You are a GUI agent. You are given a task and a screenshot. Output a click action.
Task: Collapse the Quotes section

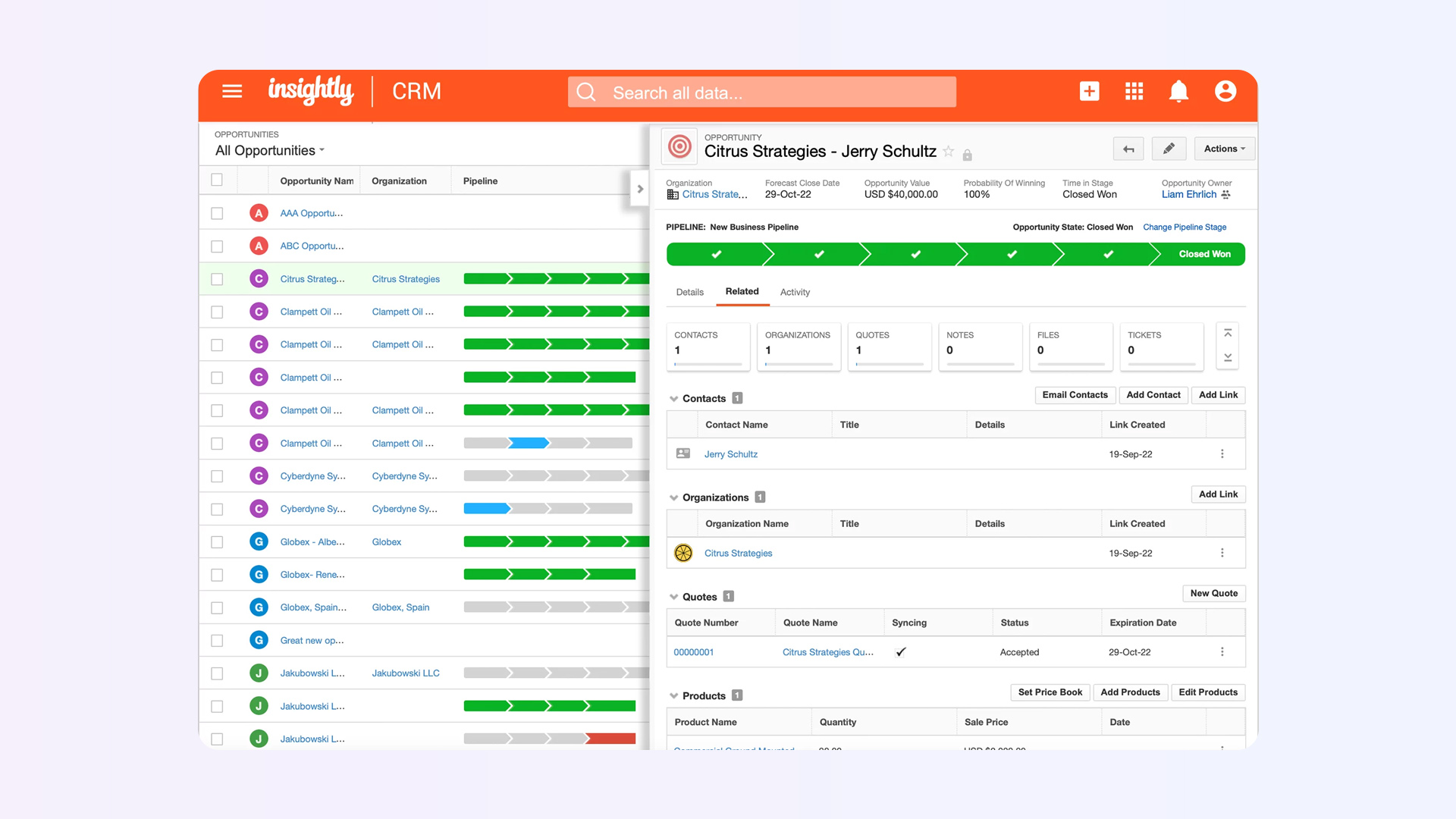[673, 598]
